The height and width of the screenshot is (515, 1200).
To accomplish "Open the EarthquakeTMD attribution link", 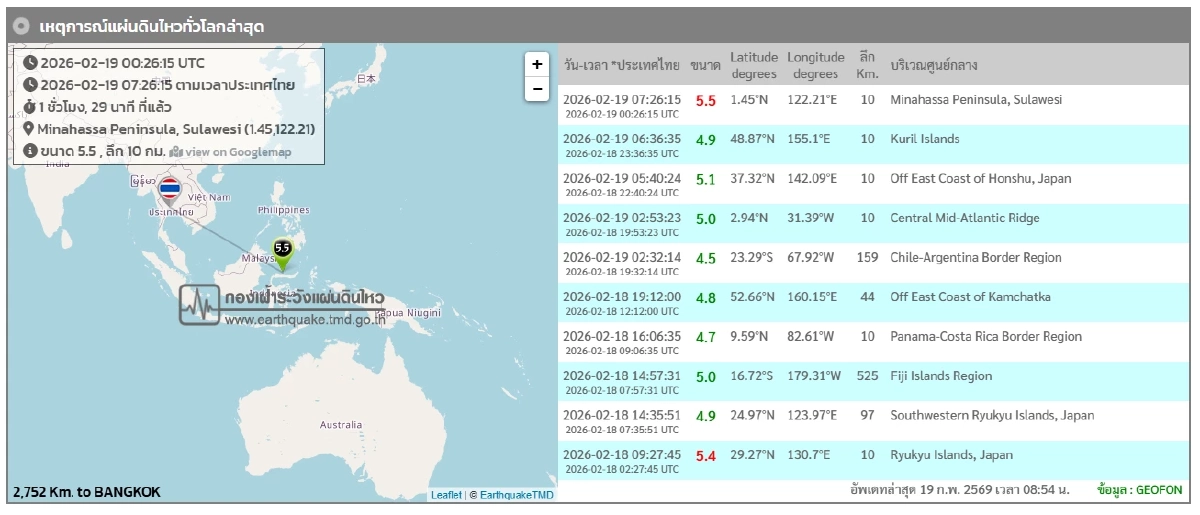I will 516,495.
